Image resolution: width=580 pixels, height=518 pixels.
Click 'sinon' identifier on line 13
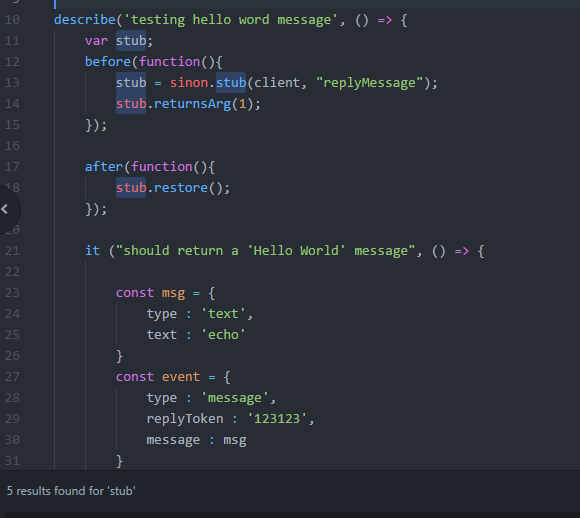coord(189,83)
